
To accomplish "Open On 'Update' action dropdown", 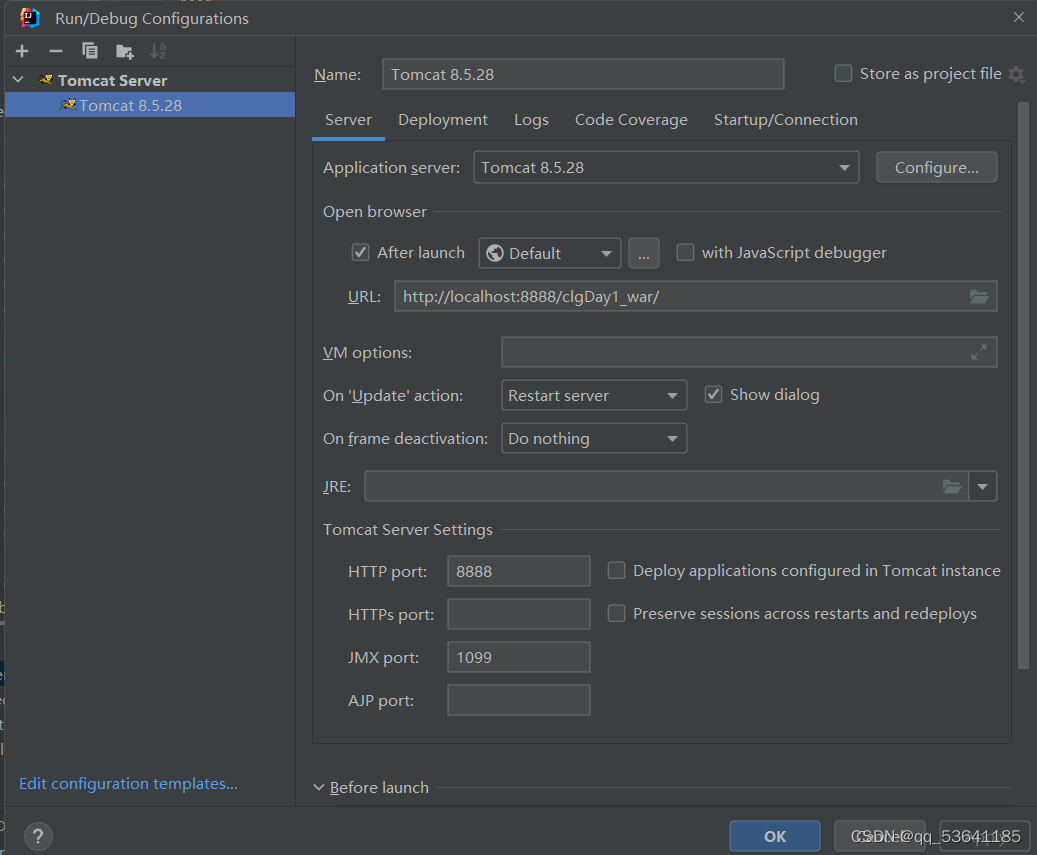I will (x=594, y=395).
